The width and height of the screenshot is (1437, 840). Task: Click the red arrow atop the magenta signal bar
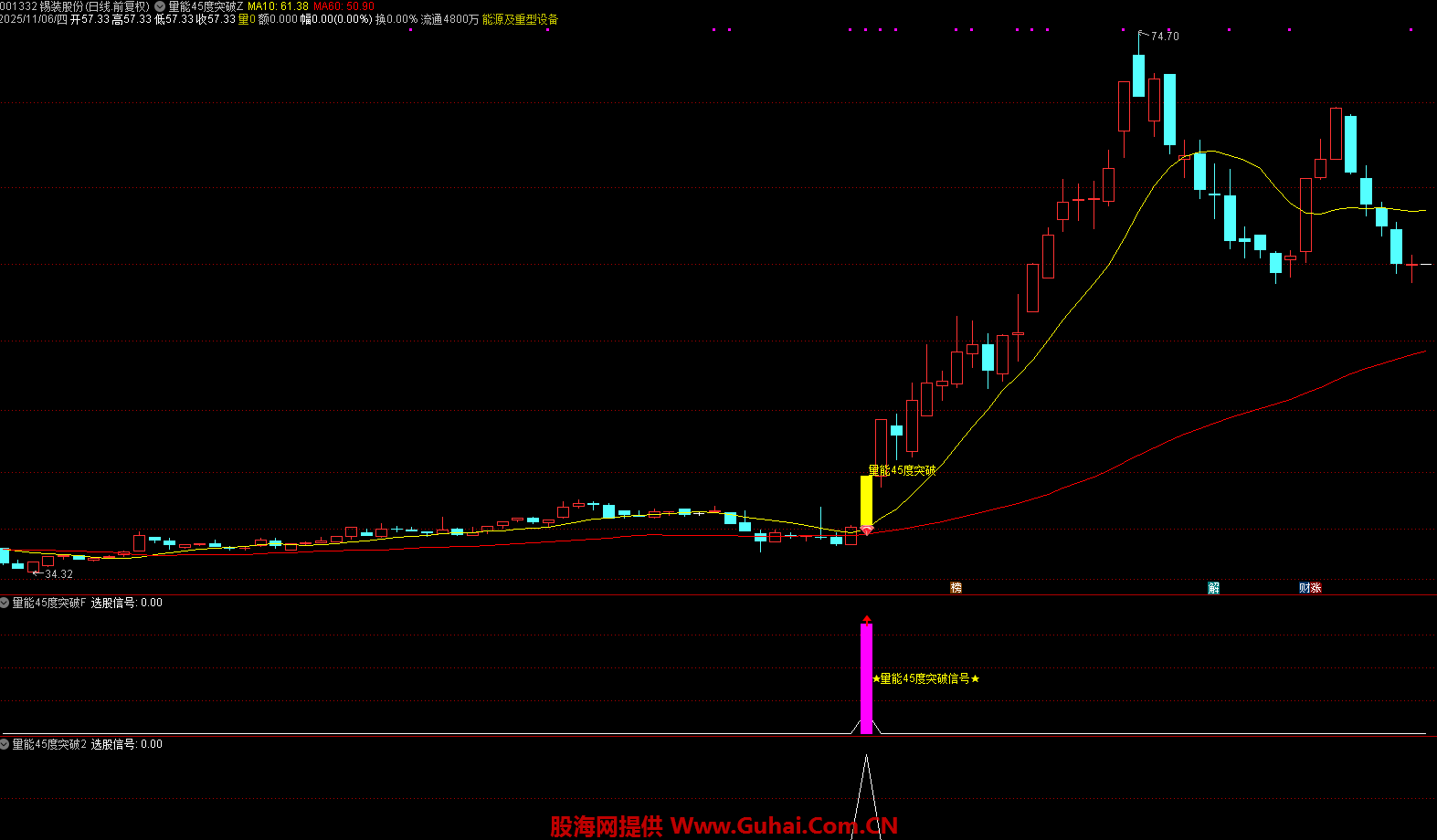[x=866, y=619]
